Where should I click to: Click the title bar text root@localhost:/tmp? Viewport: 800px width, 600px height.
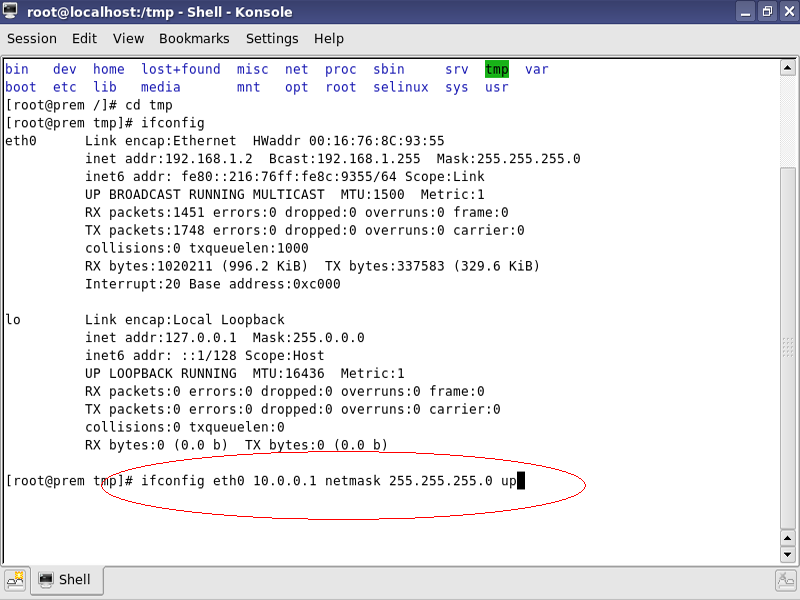160,13
